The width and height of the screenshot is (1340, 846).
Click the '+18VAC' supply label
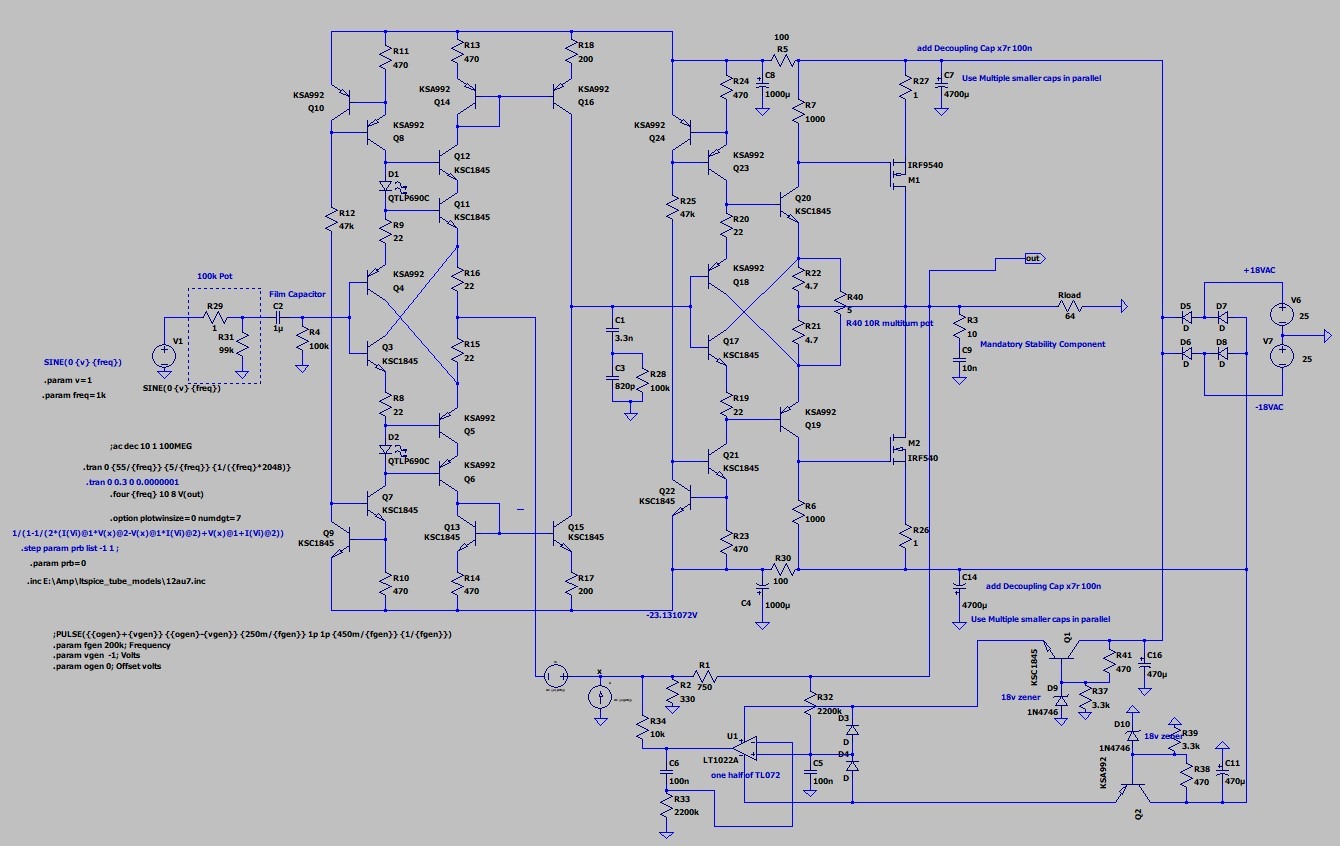tap(1259, 271)
